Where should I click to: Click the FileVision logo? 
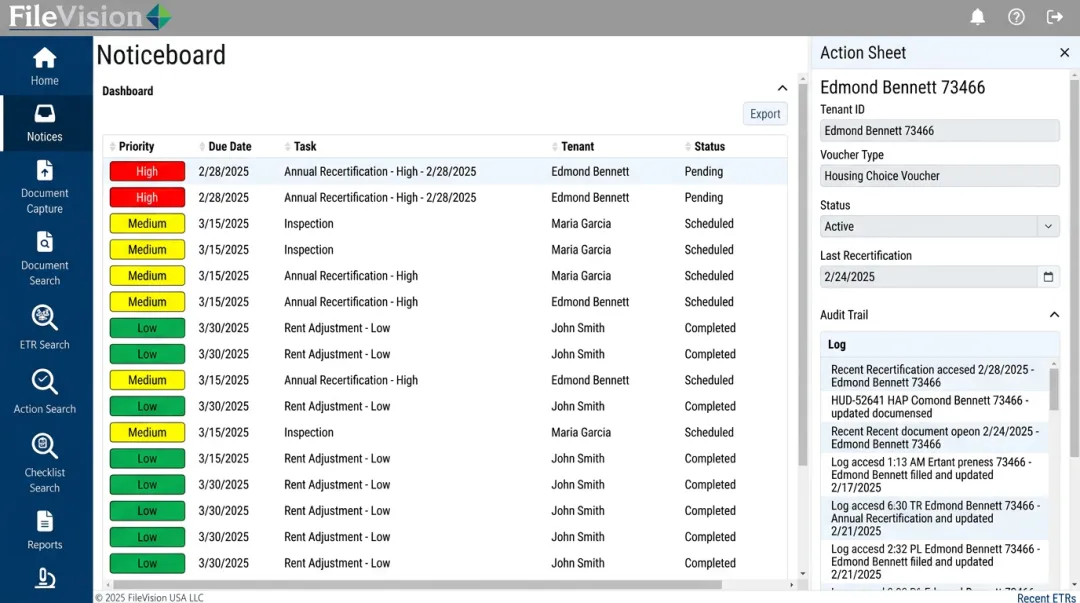(x=90, y=17)
